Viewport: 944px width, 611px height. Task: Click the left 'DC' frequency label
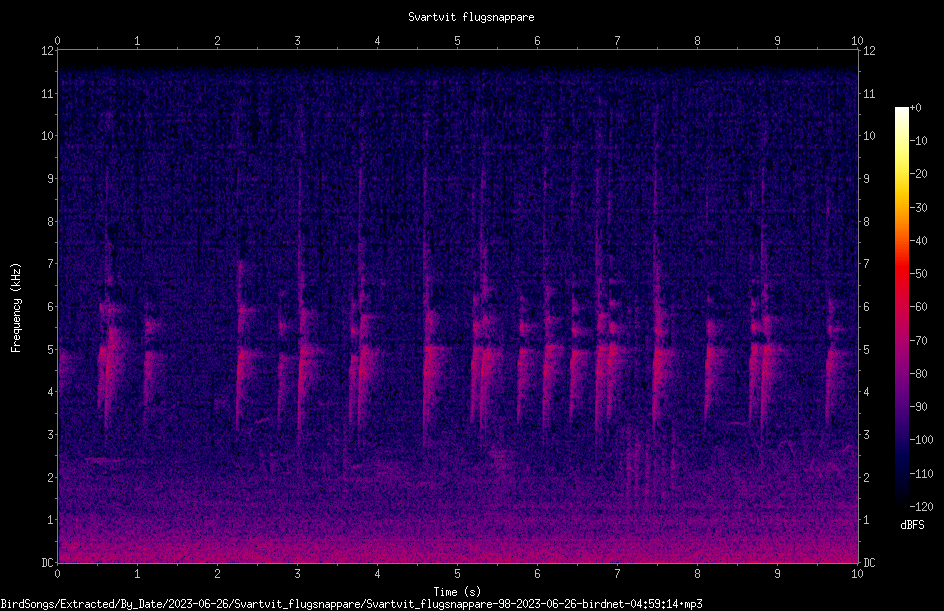(x=47, y=563)
